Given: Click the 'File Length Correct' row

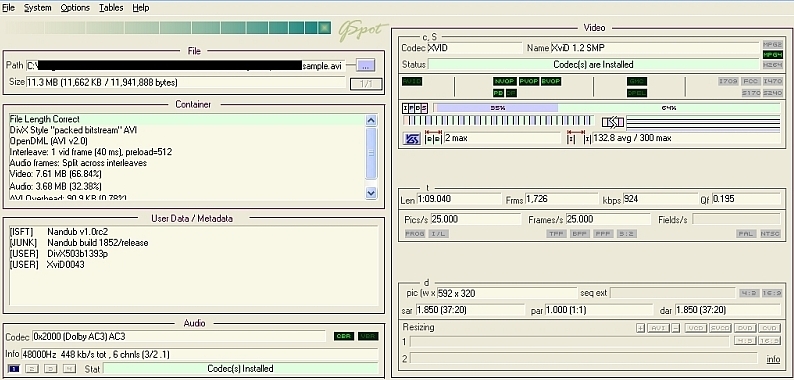Looking at the screenshot, I should 186,120.
